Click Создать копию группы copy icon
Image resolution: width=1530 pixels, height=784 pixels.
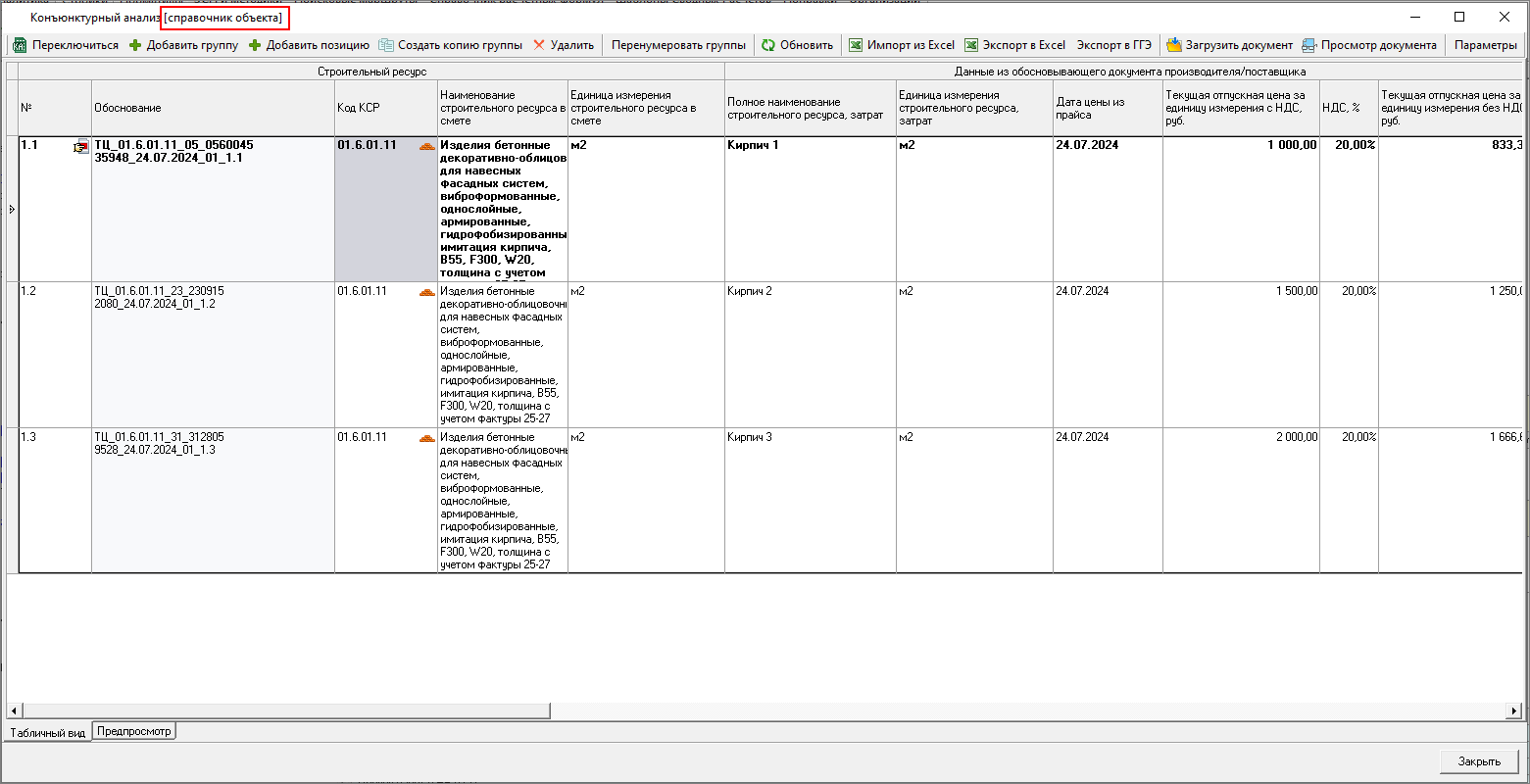(386, 45)
